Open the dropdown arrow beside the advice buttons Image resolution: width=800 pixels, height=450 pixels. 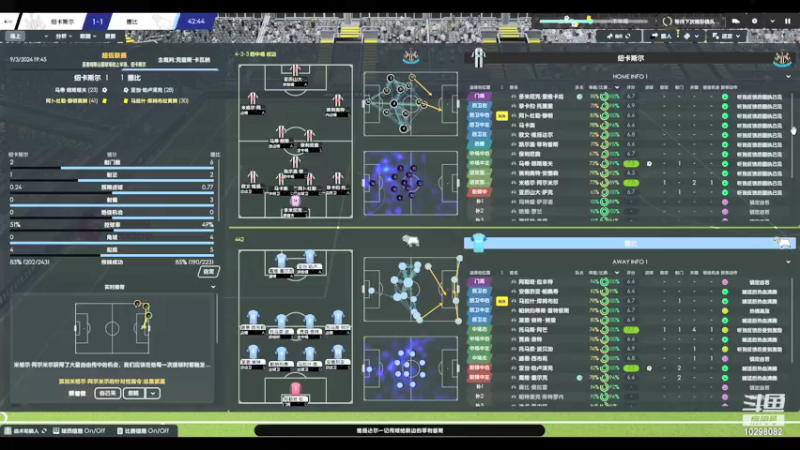[153, 393]
